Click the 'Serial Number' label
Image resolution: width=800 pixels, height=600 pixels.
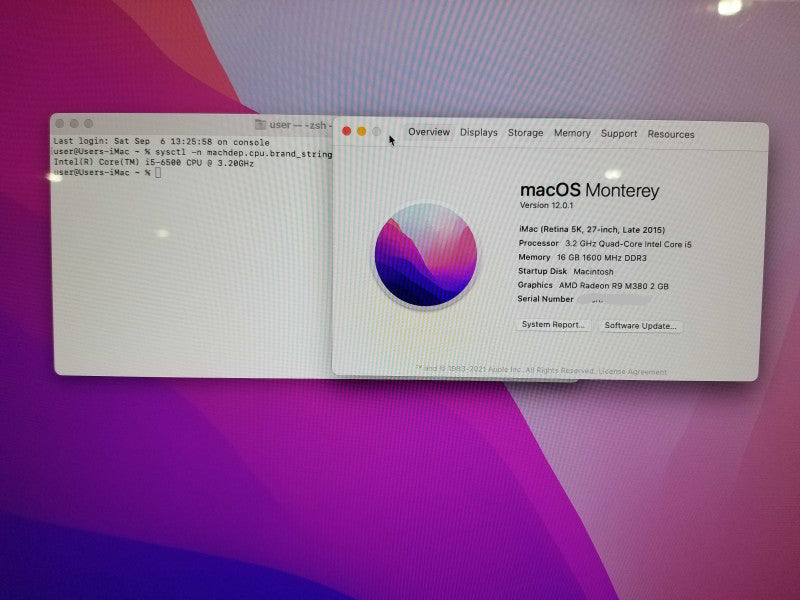(x=545, y=299)
